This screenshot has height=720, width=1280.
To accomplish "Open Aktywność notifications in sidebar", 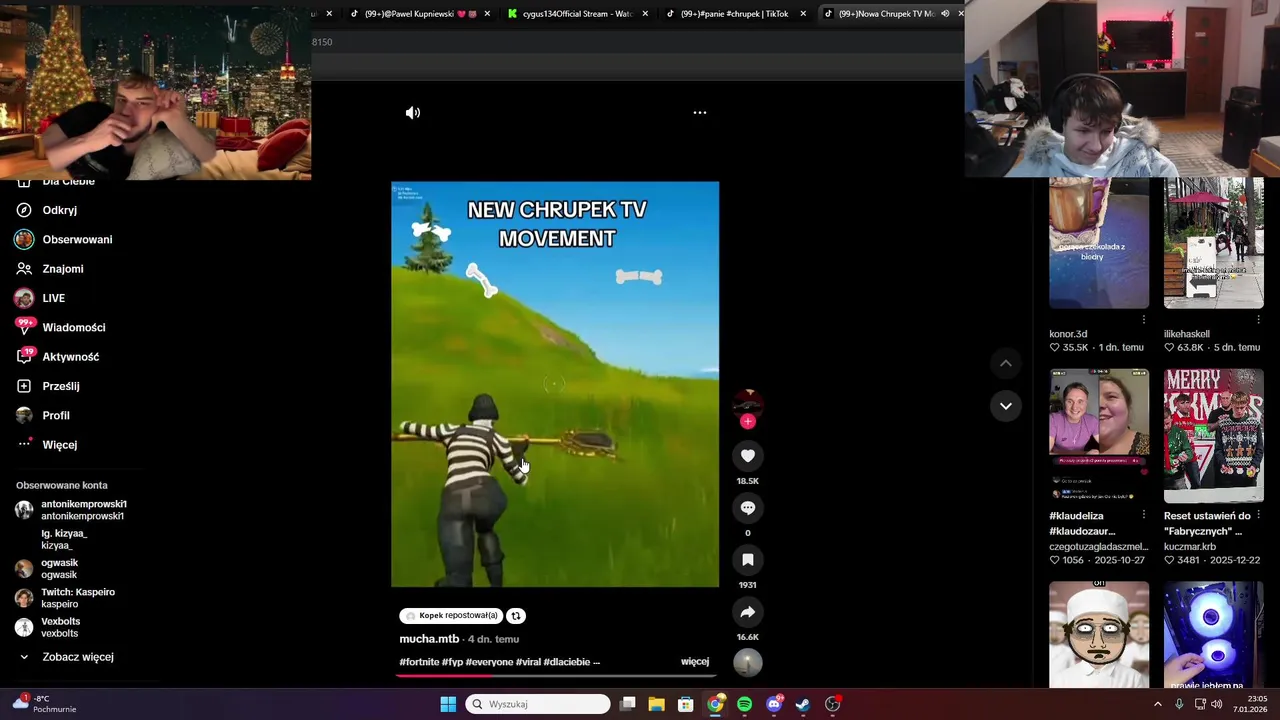I will point(70,357).
